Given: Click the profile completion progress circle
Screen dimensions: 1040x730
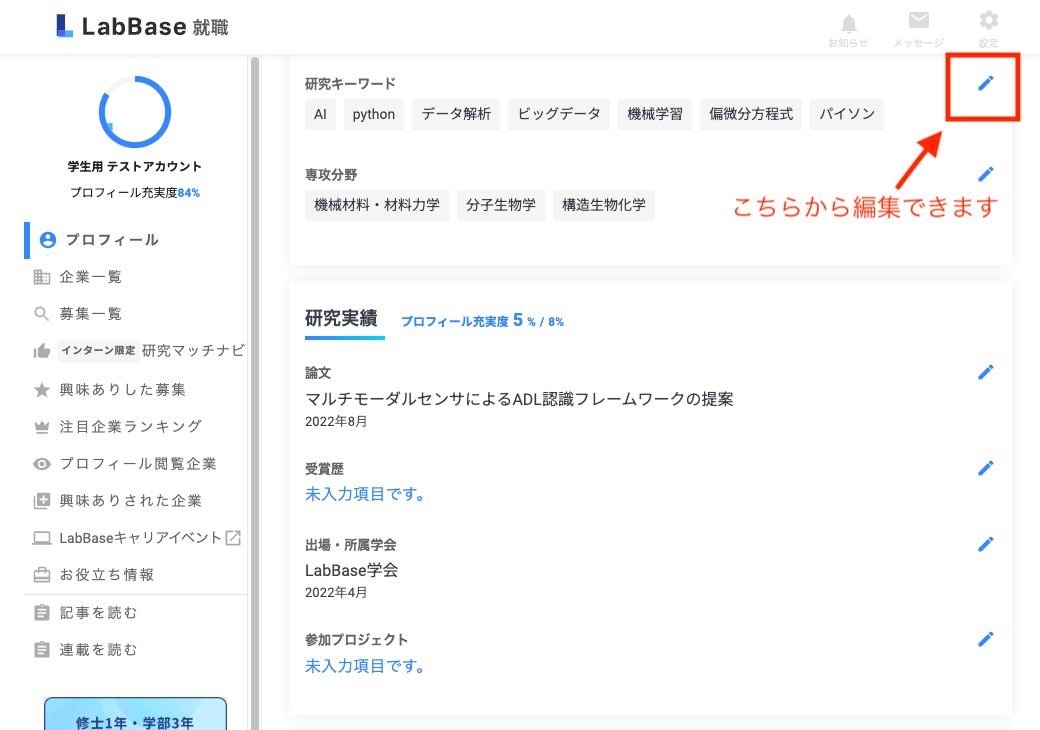Looking at the screenshot, I should point(135,112).
